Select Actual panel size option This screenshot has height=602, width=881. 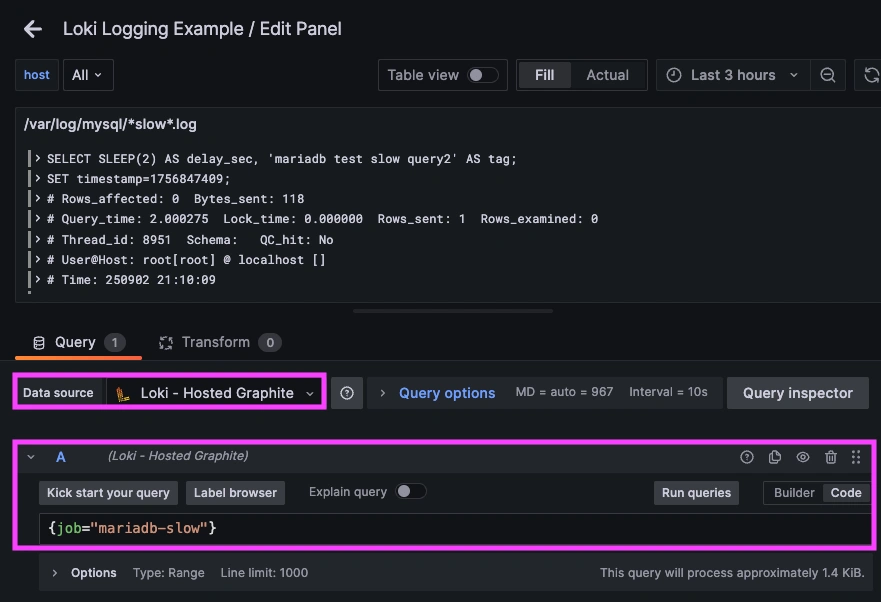point(607,75)
